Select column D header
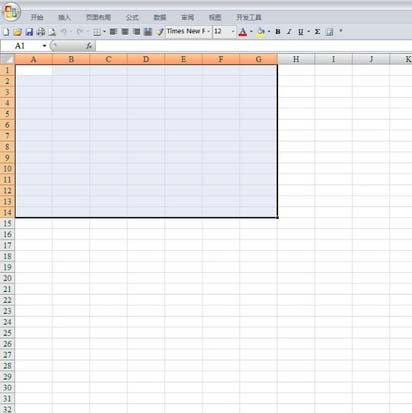 click(x=146, y=59)
